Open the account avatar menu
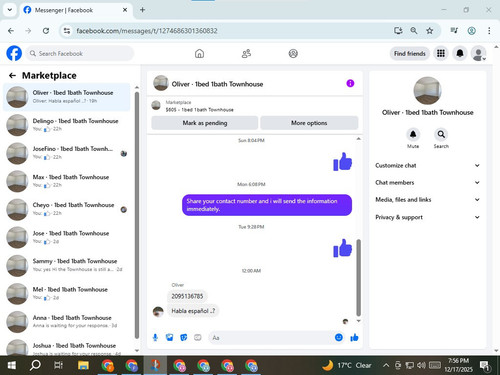500x375 pixels. tap(478, 53)
